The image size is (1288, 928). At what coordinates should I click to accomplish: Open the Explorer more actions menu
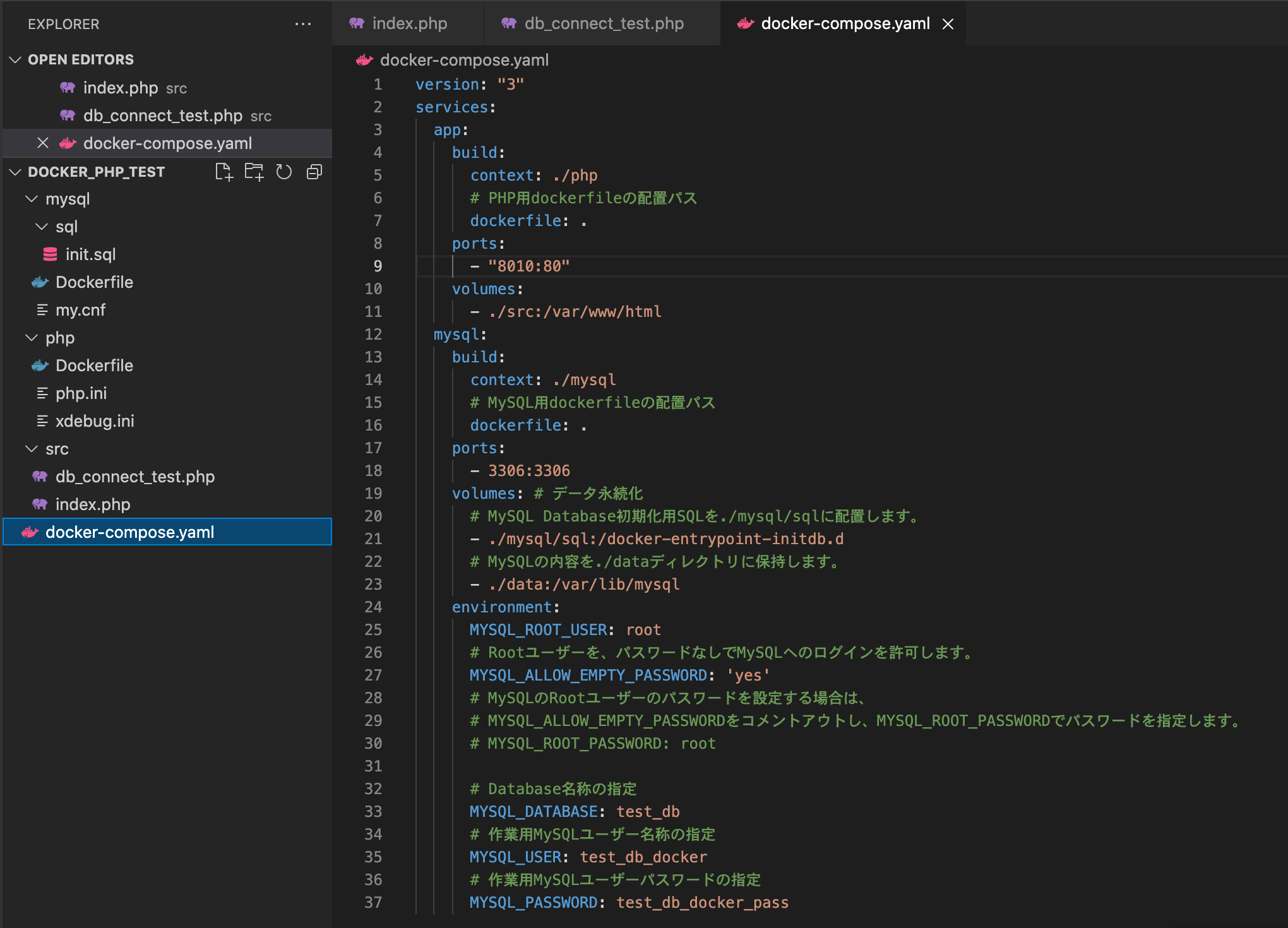[303, 24]
